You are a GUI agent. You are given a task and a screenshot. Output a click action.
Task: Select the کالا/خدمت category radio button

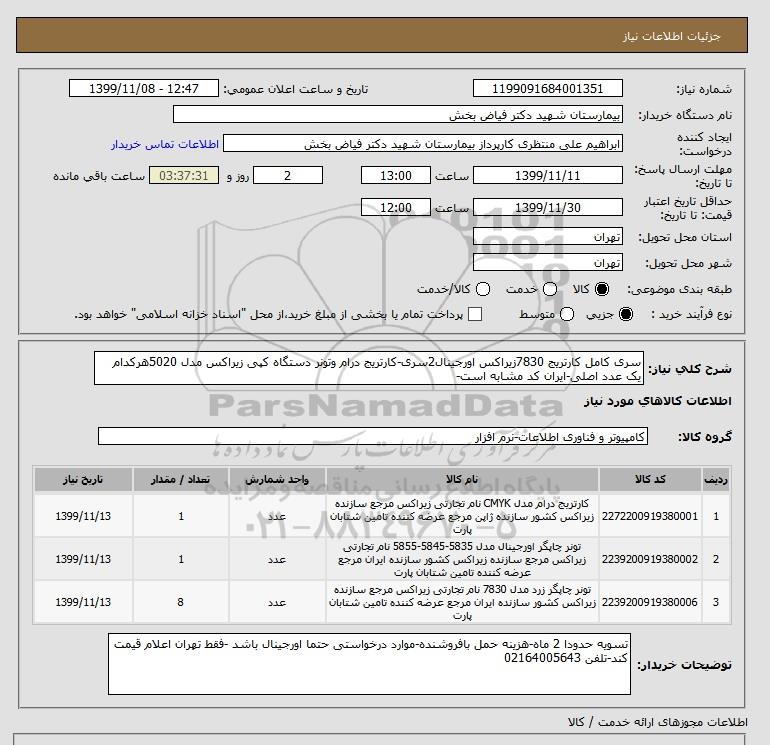tap(483, 289)
